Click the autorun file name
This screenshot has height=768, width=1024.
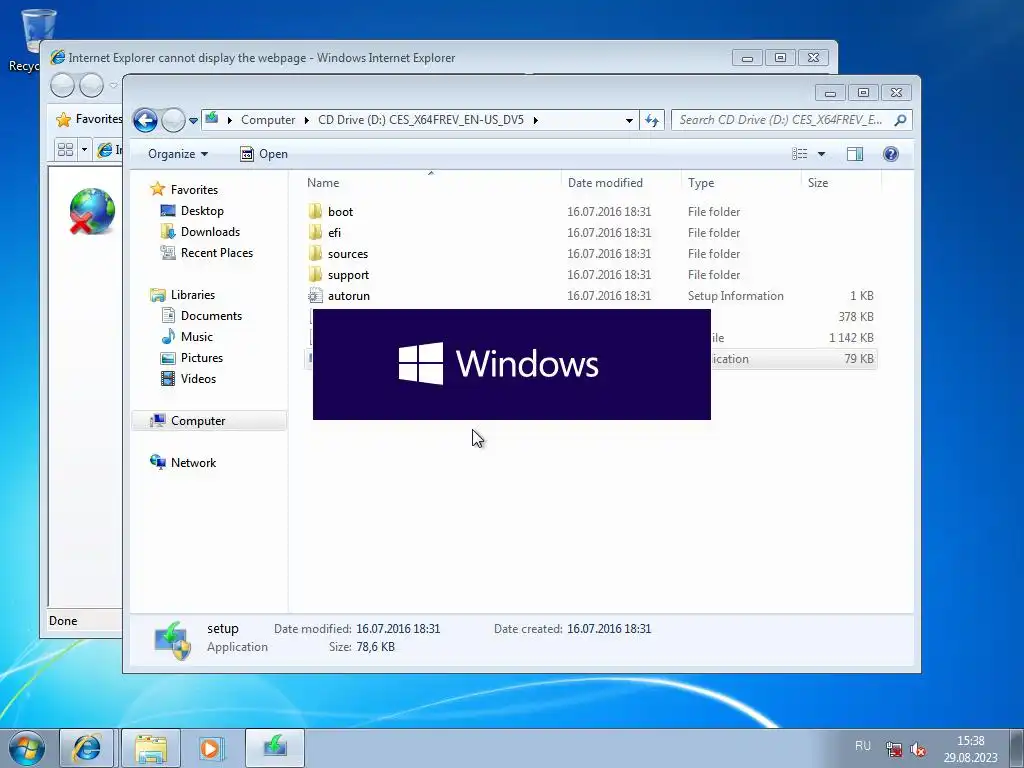point(349,296)
